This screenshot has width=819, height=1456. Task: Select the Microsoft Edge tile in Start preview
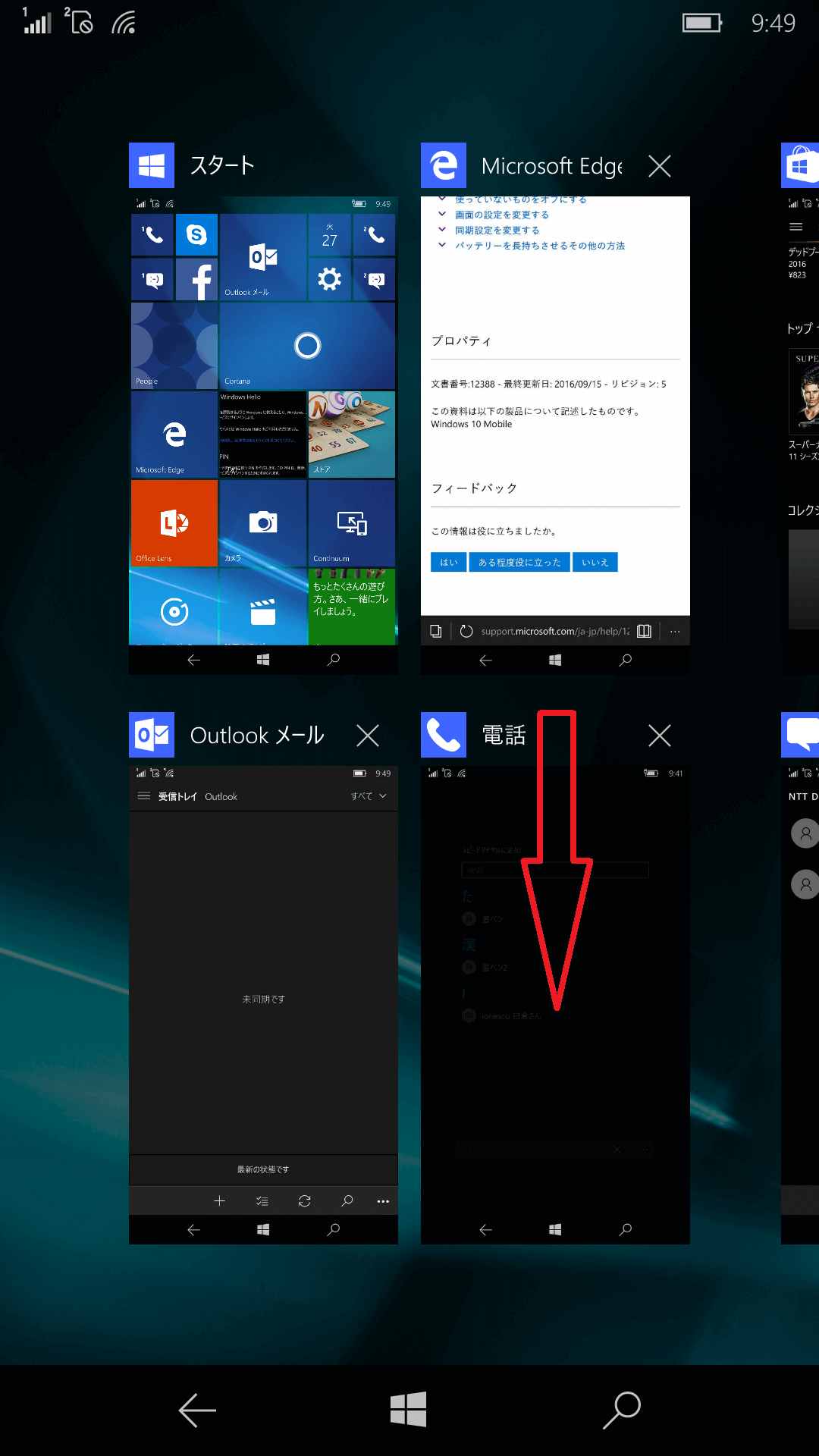pos(174,435)
